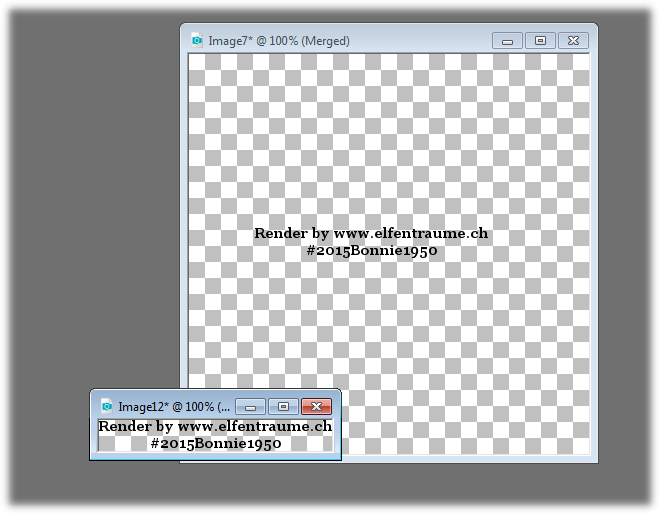Click the '#2015Bonnie1950' text in Image12 canvas
The height and width of the screenshot is (514, 660).
(x=216, y=443)
